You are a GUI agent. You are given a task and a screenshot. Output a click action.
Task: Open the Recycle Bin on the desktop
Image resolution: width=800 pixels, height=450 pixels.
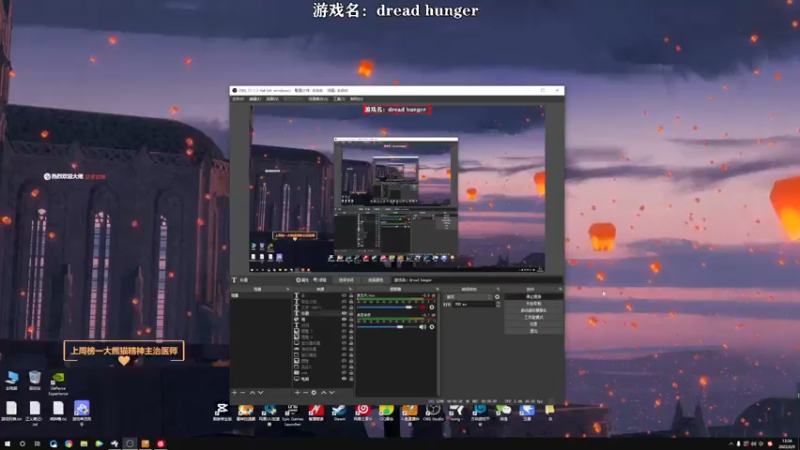tap(35, 380)
